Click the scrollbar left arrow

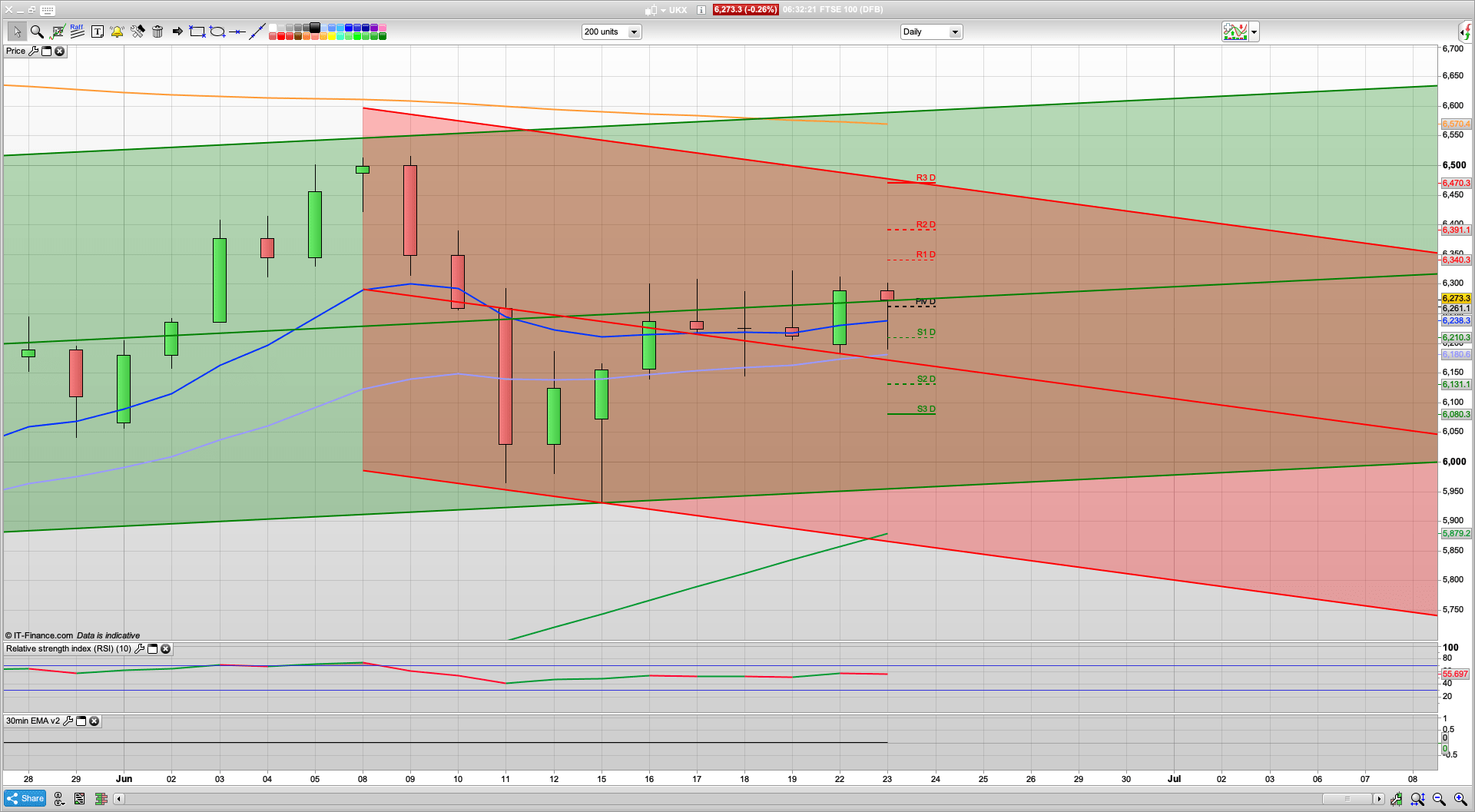coord(118,799)
